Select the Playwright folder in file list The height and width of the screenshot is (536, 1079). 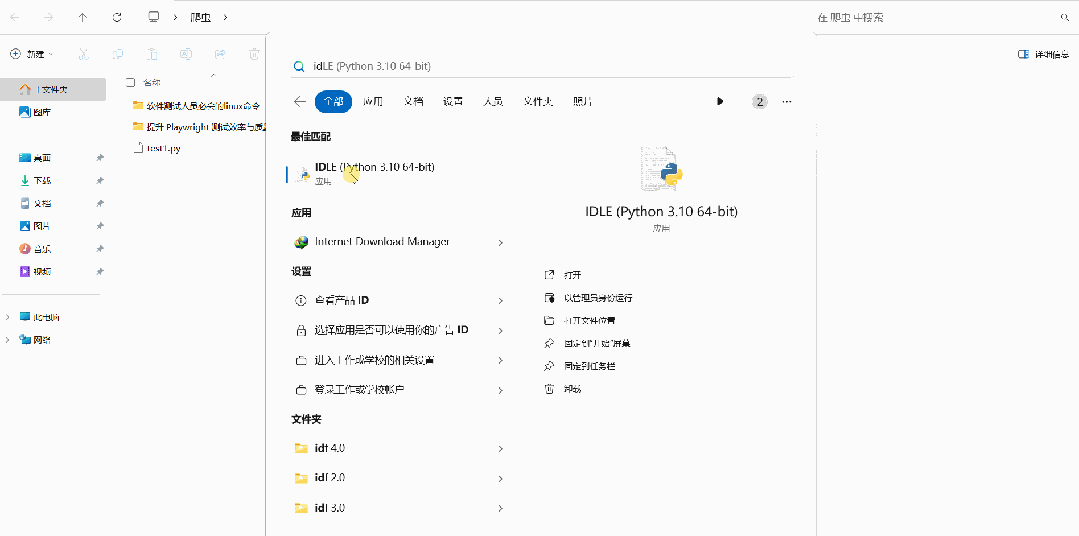pos(198,127)
